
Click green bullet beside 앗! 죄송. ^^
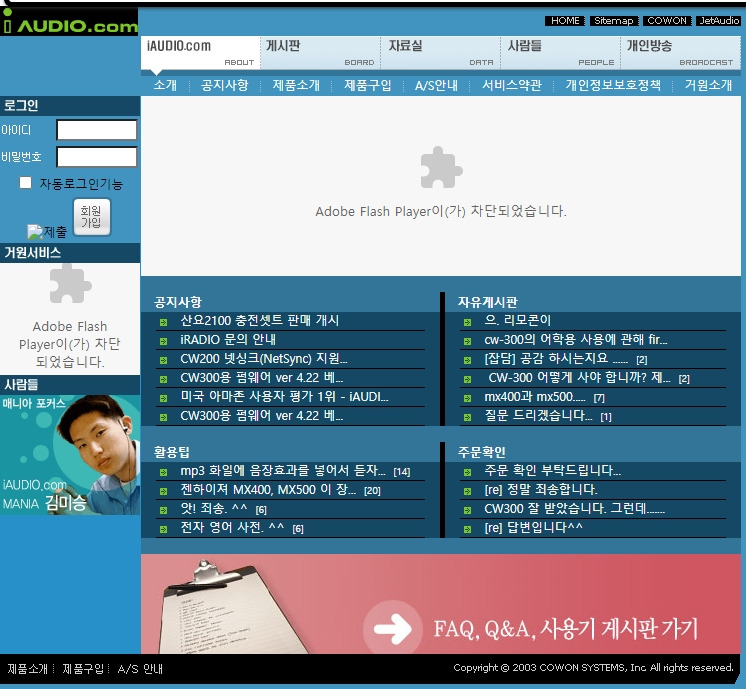163,511
